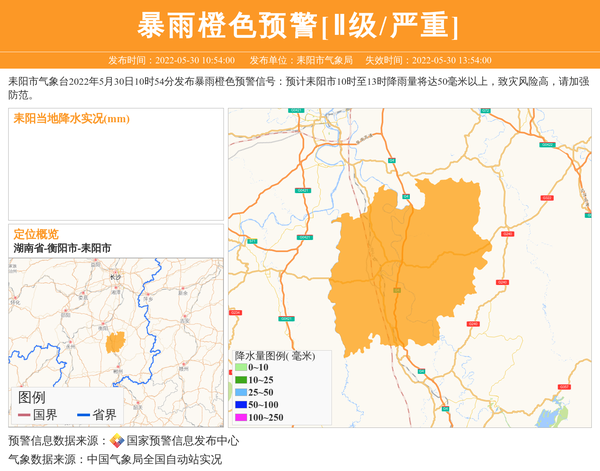Click the 国家预警信息发布中心 diamond logo
Image resolution: width=600 pixels, height=471 pixels.
pos(117,440)
